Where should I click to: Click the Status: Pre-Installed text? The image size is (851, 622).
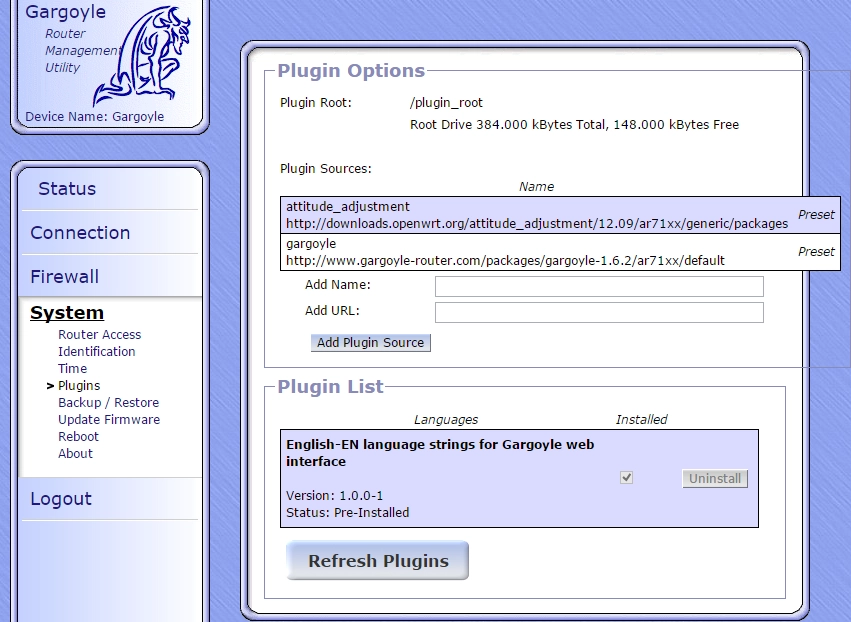coord(347,513)
